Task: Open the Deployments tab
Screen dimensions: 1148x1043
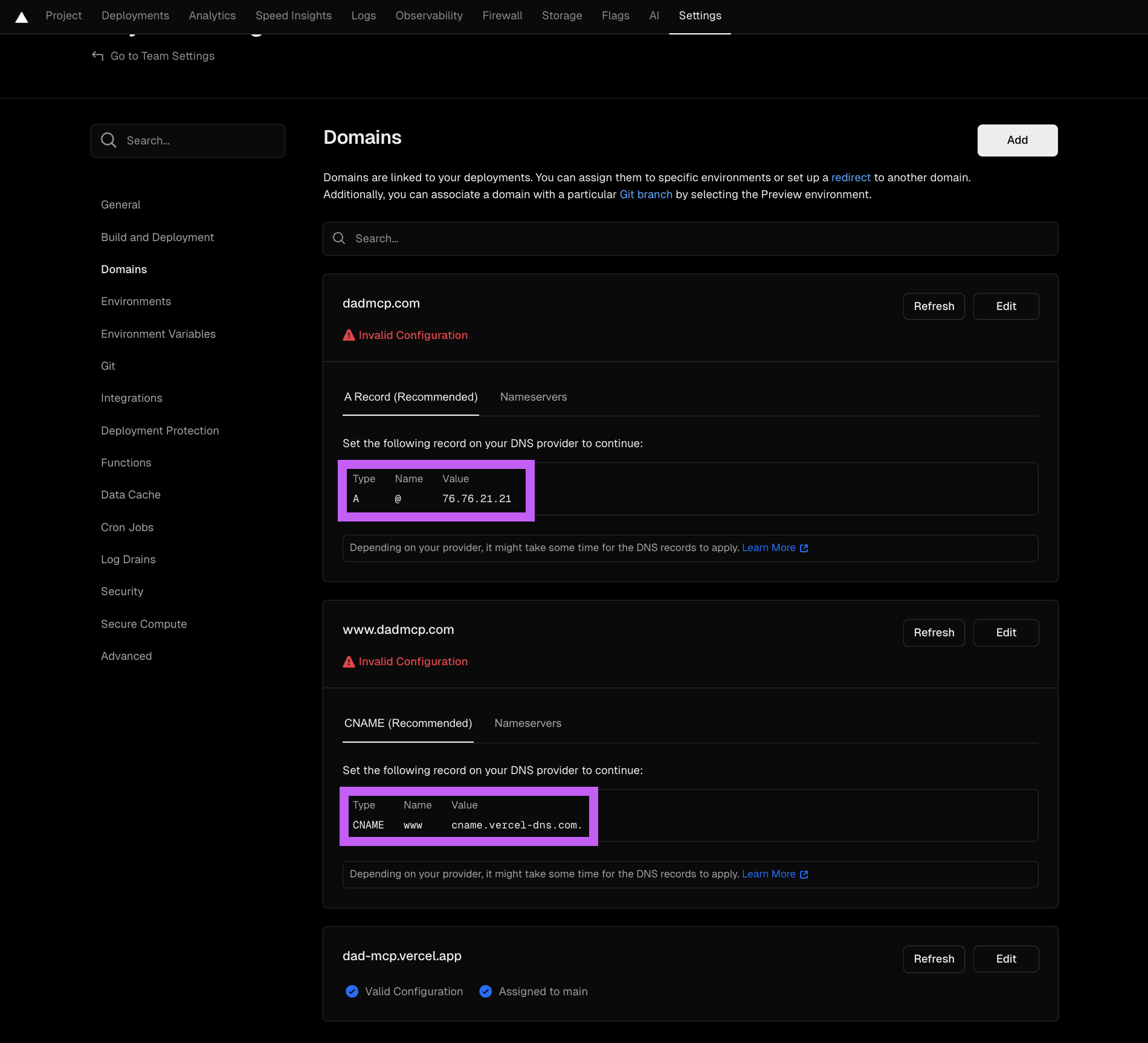Action: (135, 16)
